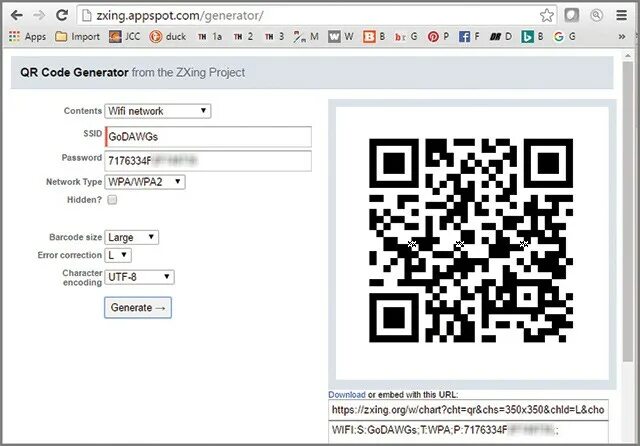Click the shield extension icon
The height and width of the screenshot is (446, 640).
coord(571,16)
